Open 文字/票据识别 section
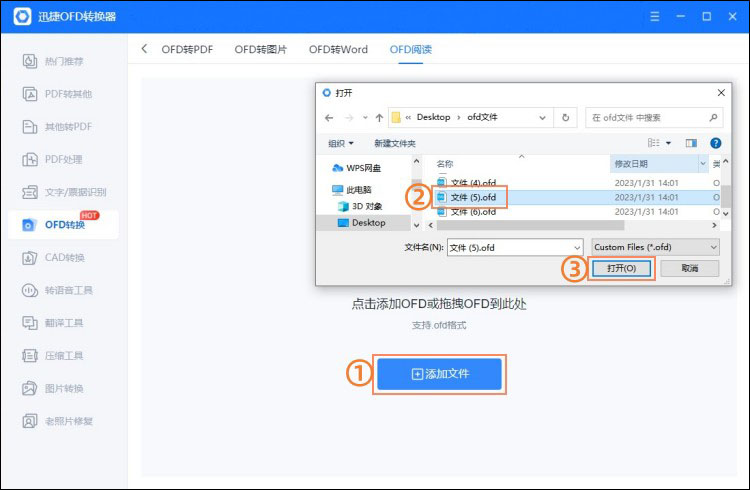The height and width of the screenshot is (490, 750). 64,192
